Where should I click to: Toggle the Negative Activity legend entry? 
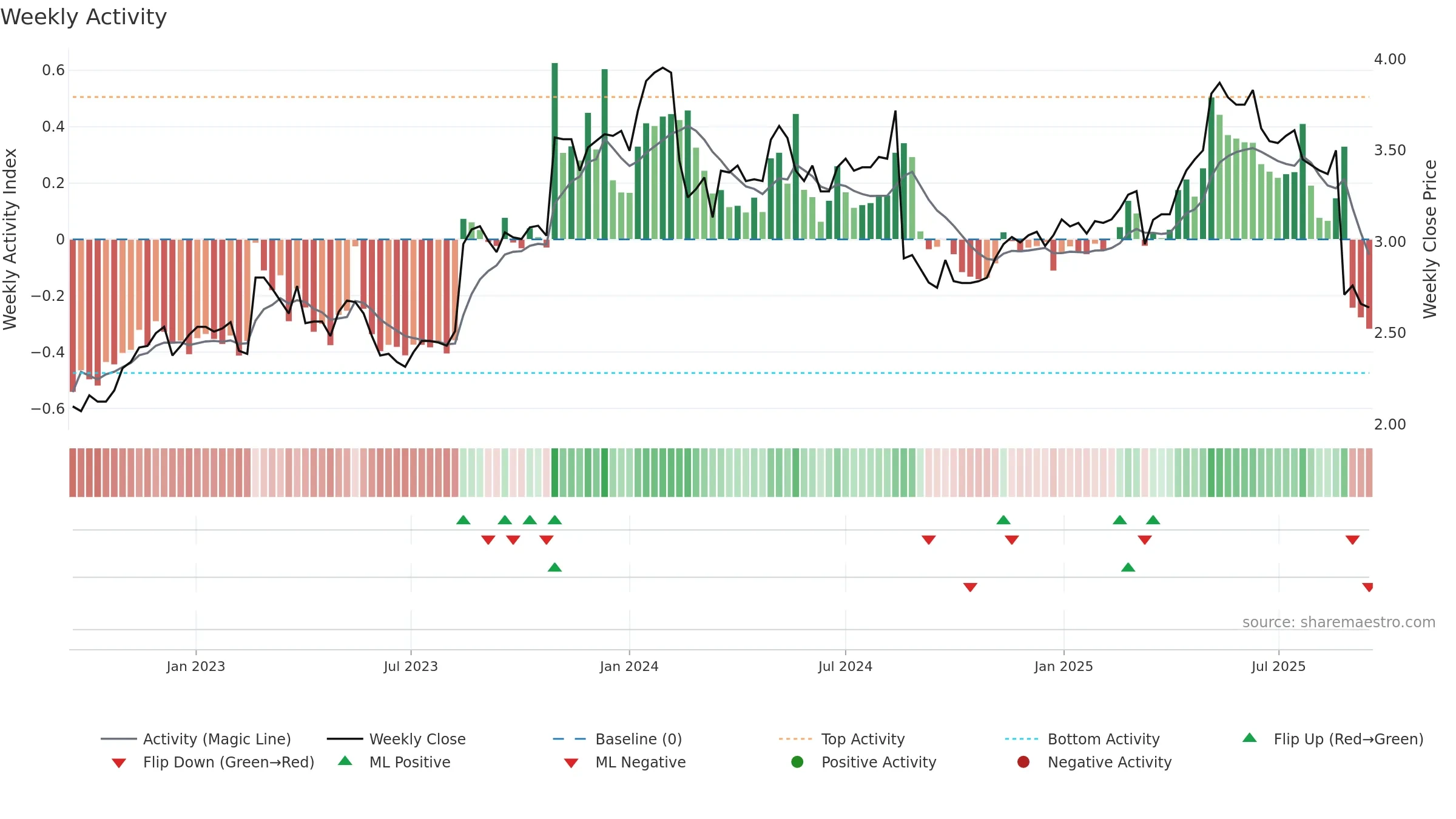[x=1094, y=762]
